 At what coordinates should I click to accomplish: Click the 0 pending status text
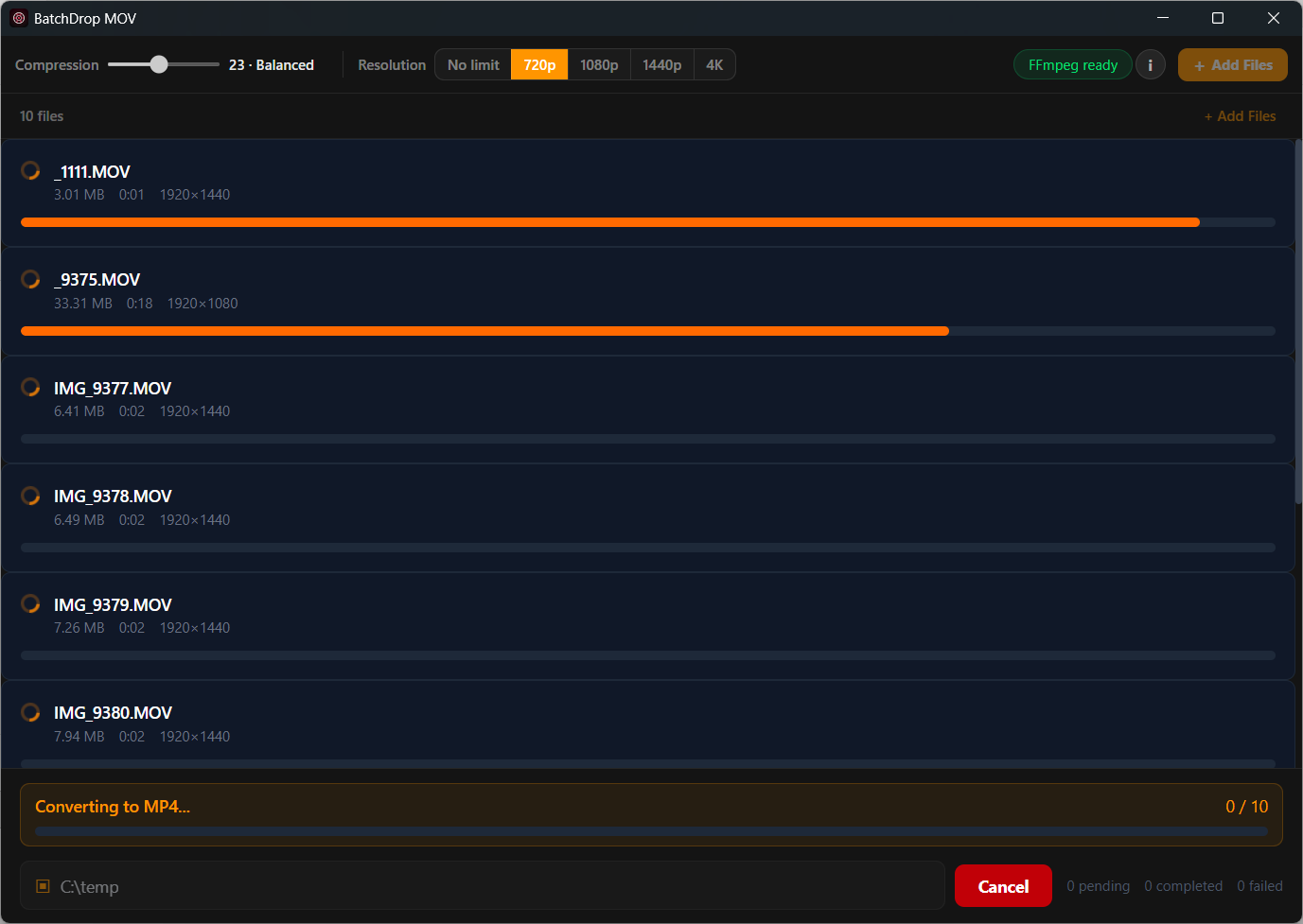pyautogui.click(x=1099, y=886)
